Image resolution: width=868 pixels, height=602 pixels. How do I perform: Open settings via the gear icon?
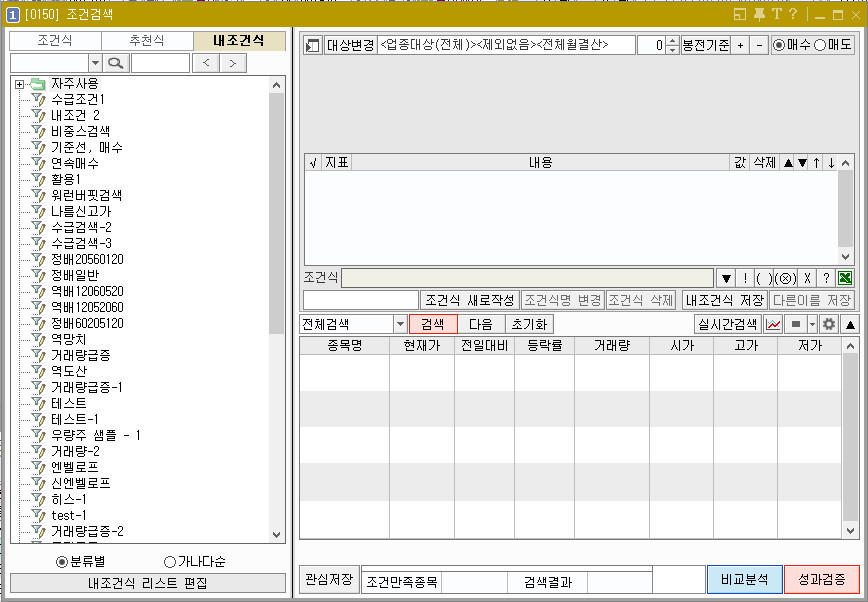[830, 324]
